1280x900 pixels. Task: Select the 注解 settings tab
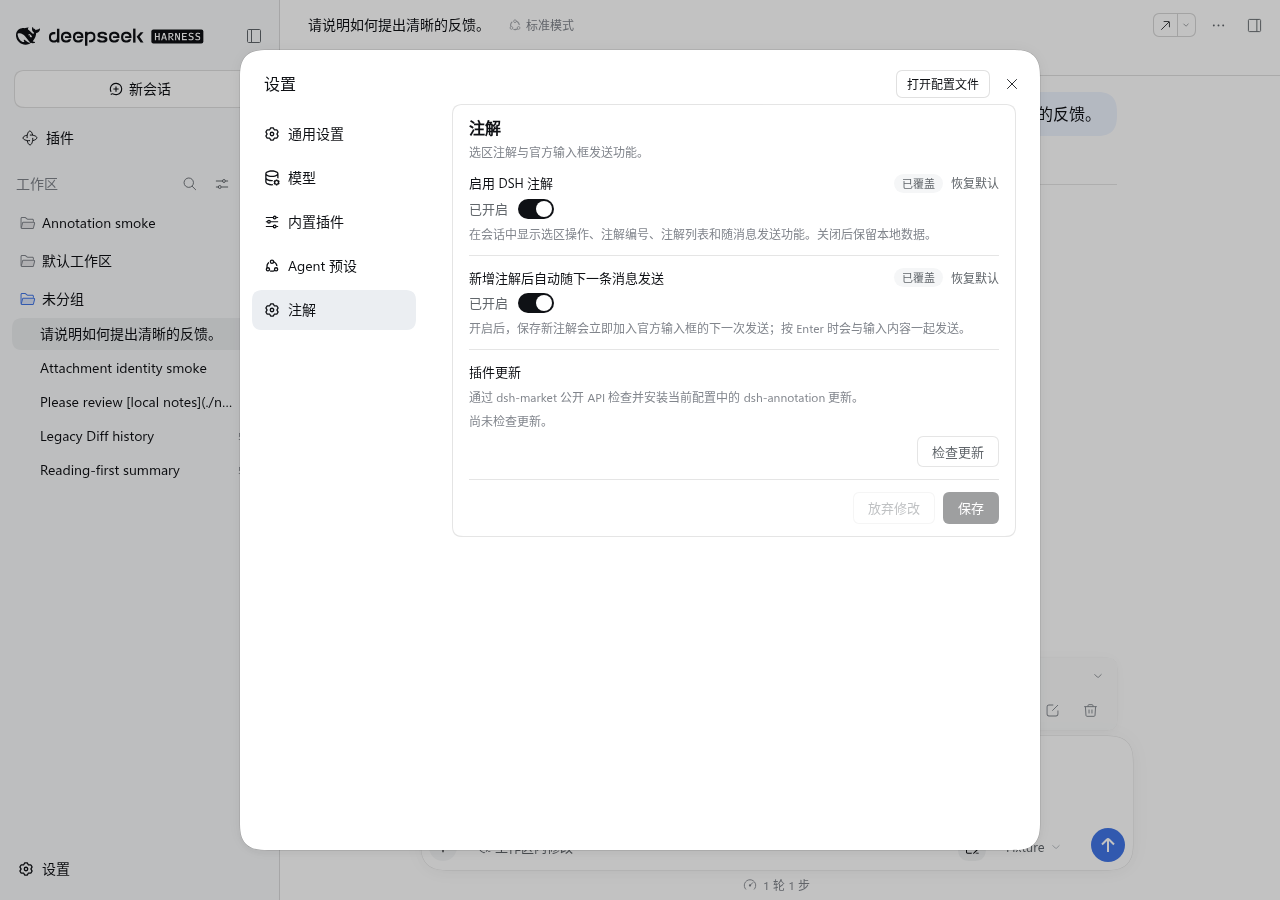(x=334, y=310)
